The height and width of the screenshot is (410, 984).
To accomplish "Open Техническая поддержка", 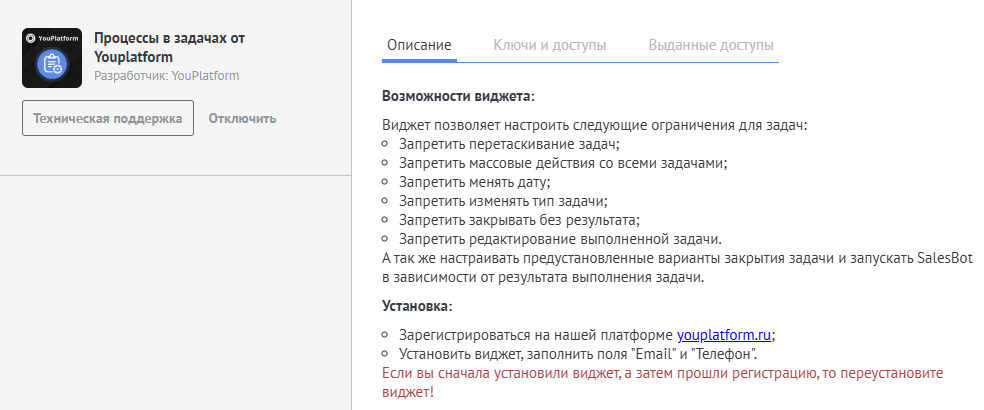I will (108, 118).
